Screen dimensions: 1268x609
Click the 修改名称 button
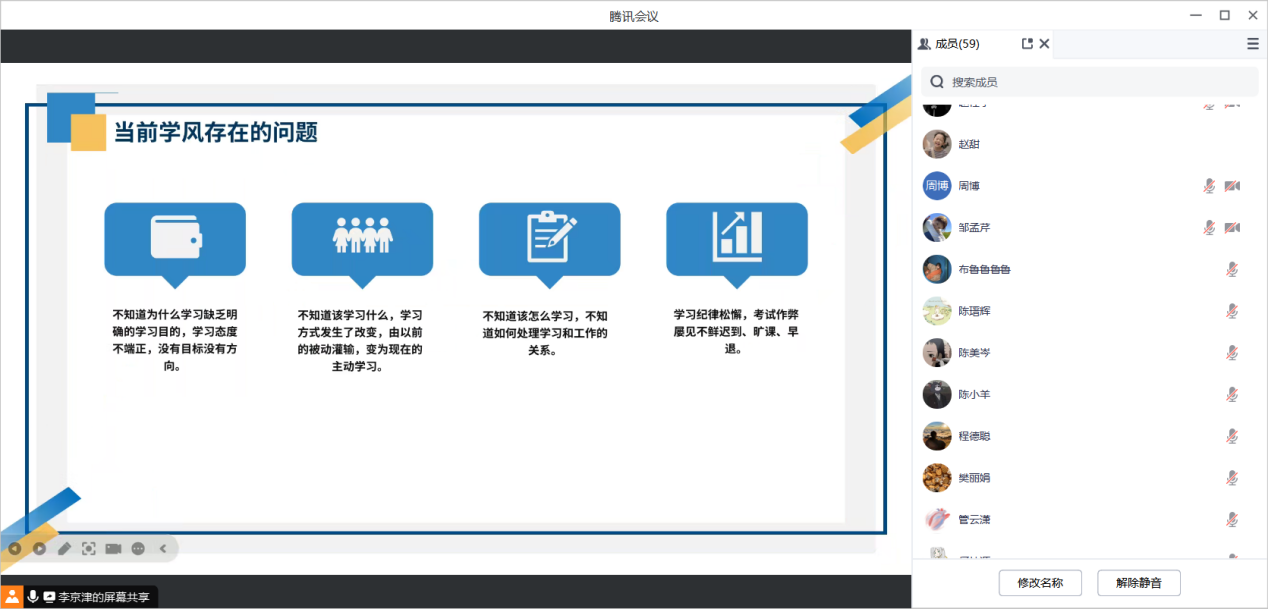click(1040, 583)
